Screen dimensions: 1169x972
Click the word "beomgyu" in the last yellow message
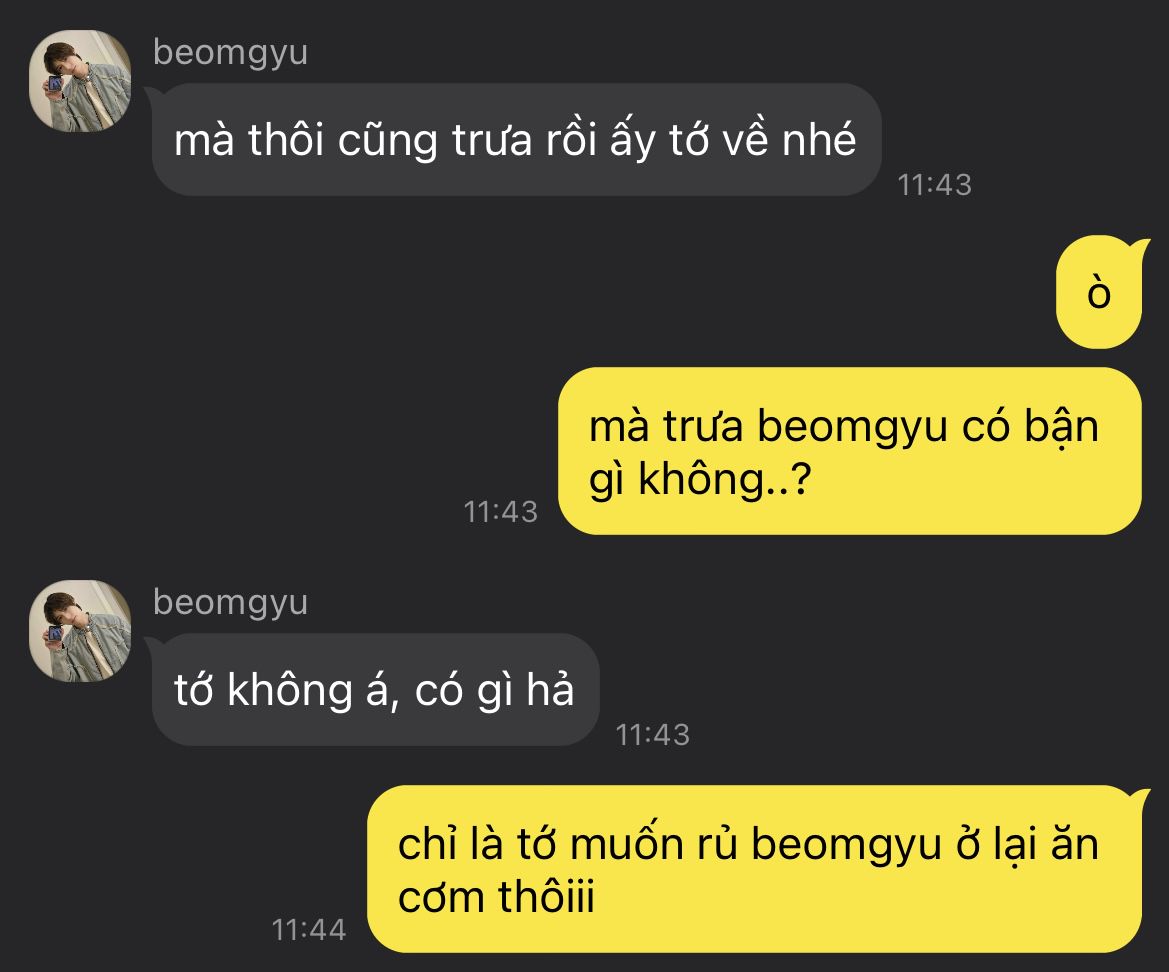pyautogui.click(x=846, y=847)
